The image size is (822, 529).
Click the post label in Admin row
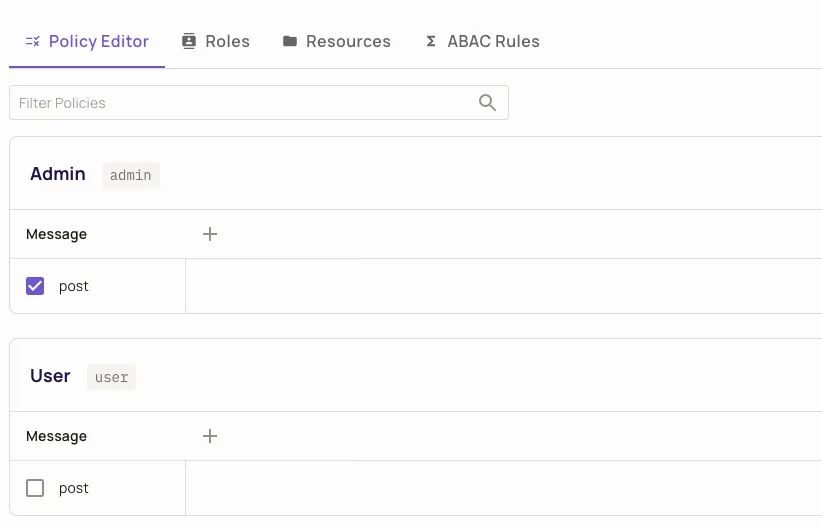[x=74, y=286]
